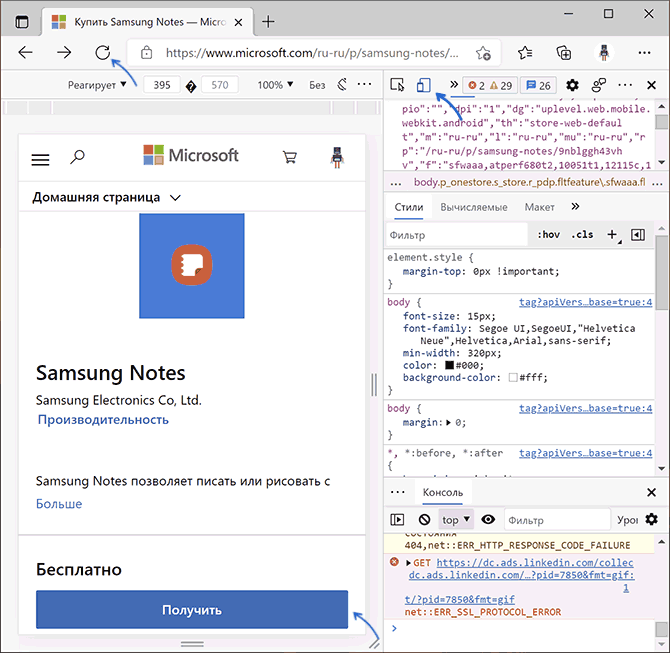
Task: Close the DevTools panel
Action: 651,85
